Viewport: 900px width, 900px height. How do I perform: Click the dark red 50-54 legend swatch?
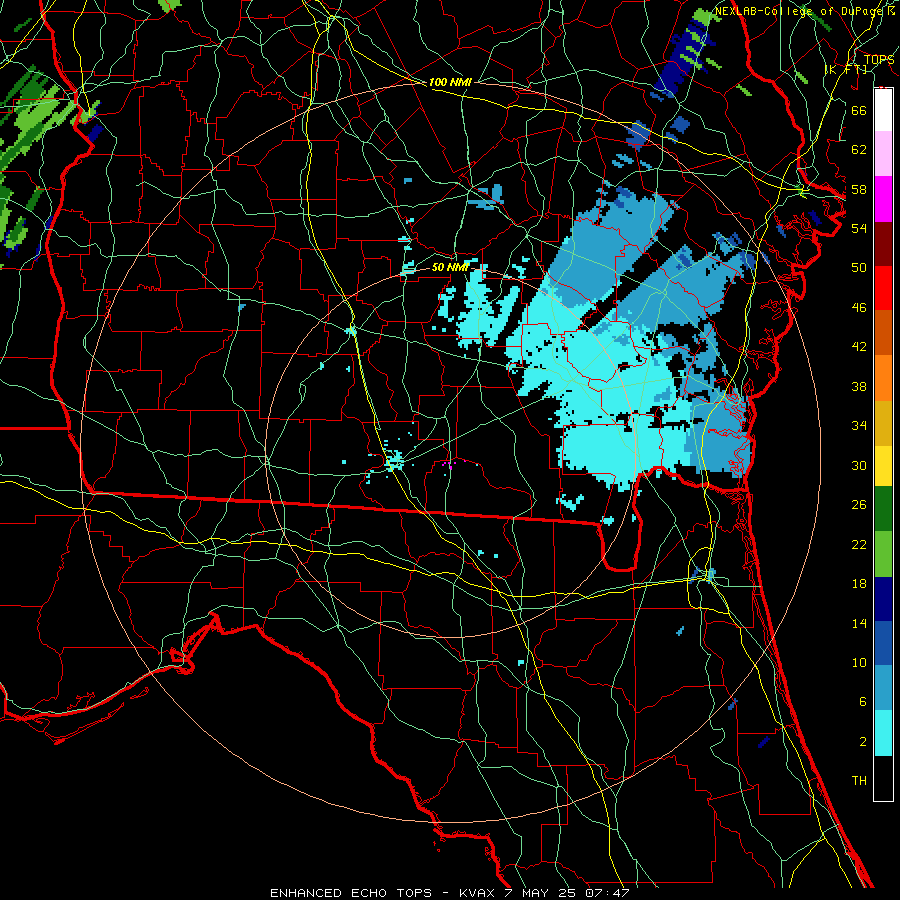[x=883, y=244]
